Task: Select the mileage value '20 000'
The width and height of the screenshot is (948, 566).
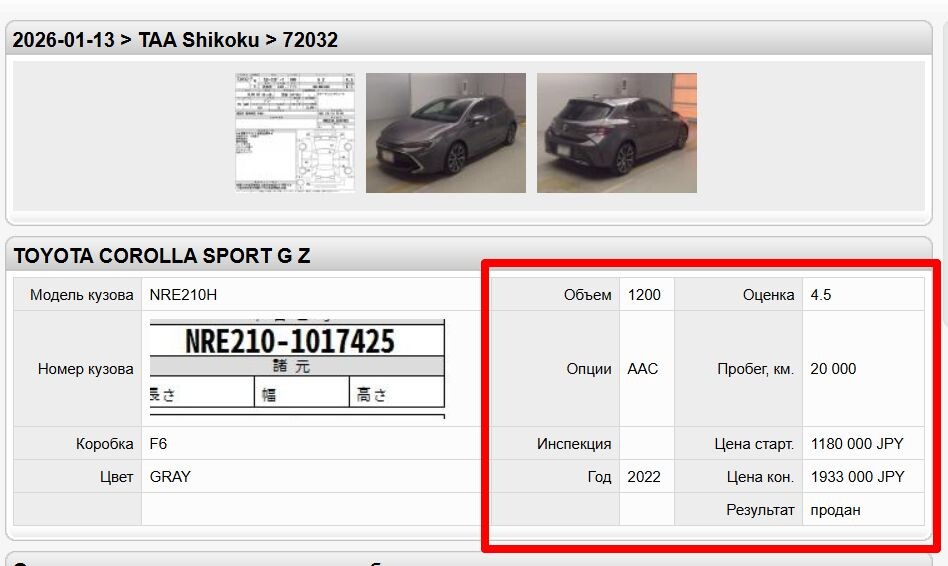Action: tap(833, 369)
